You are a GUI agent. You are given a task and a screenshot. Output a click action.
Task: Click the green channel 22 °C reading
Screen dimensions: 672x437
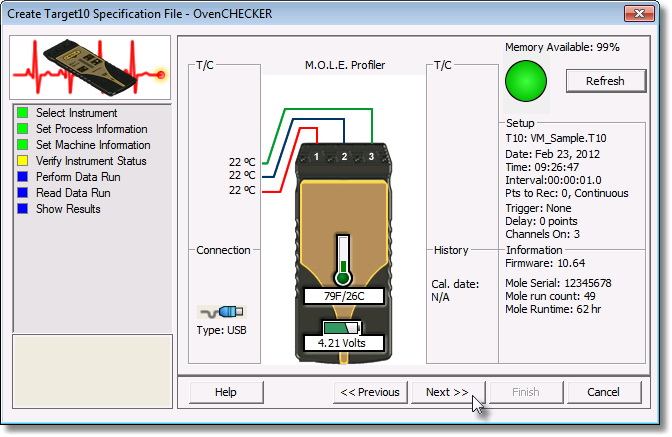[x=242, y=162]
